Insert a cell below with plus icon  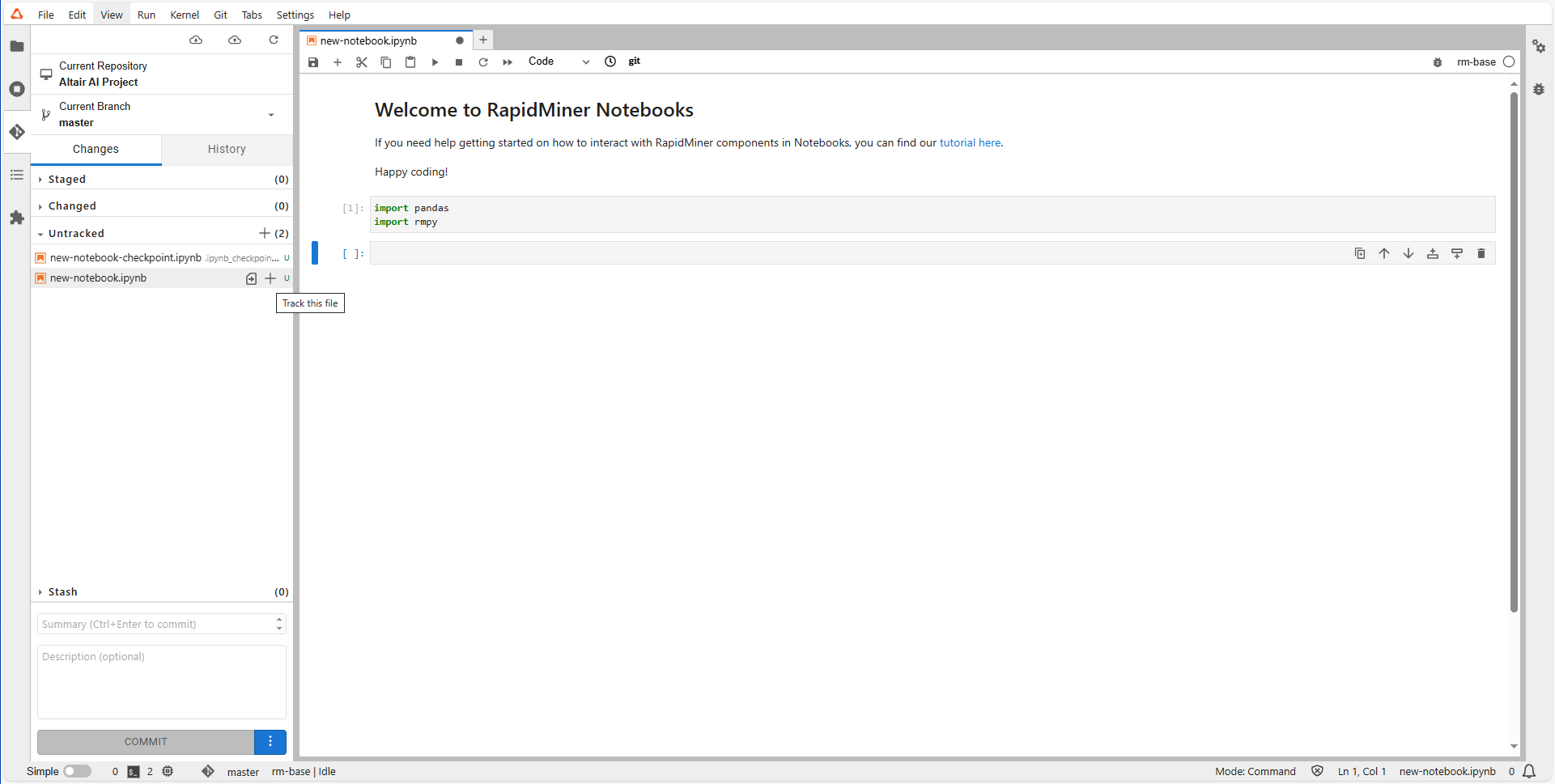pos(338,62)
